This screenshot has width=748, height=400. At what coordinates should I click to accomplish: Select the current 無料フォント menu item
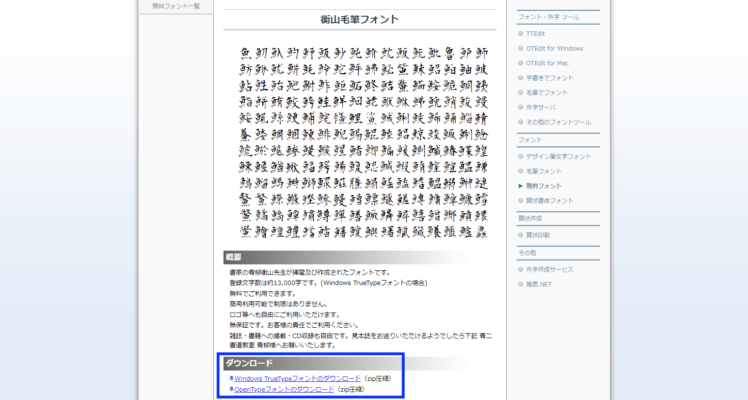(543, 186)
